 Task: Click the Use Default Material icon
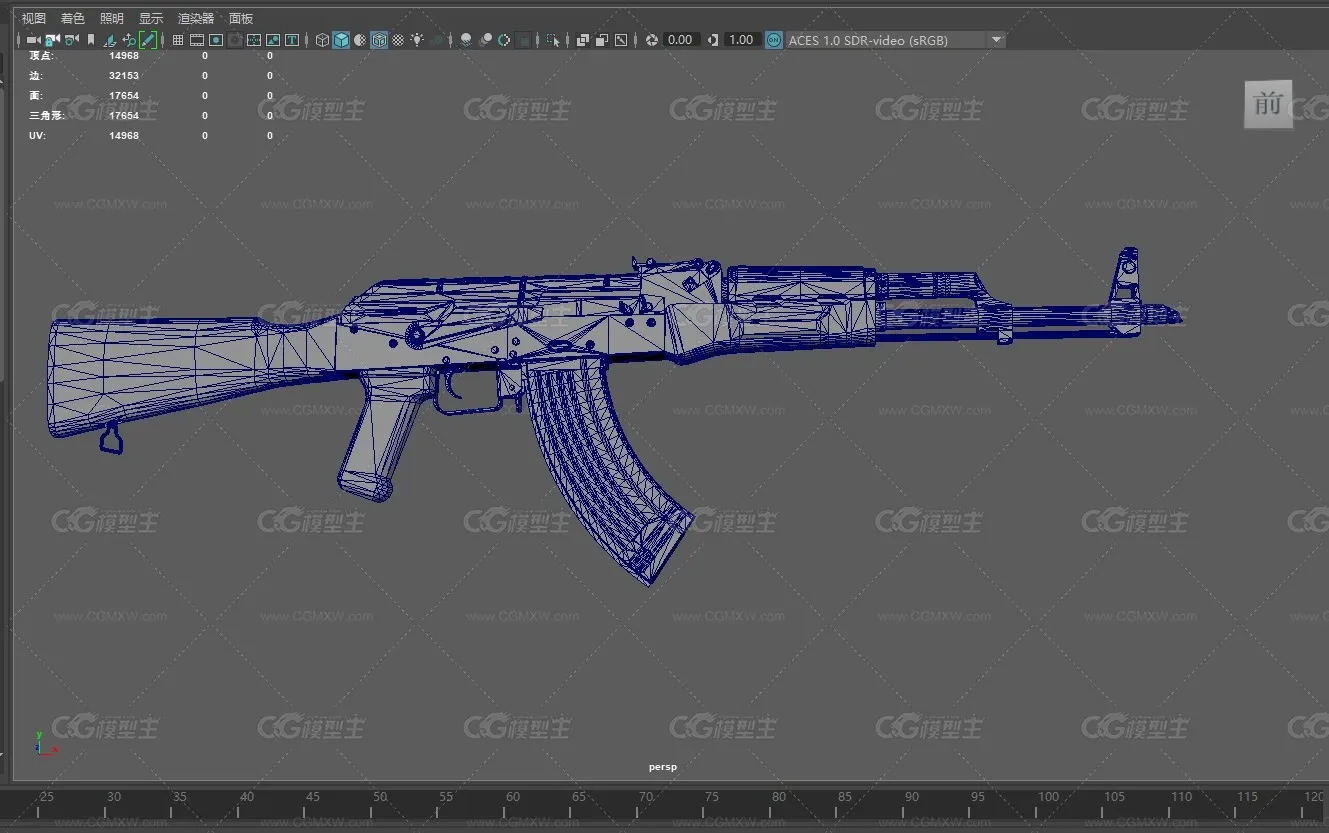(360, 40)
